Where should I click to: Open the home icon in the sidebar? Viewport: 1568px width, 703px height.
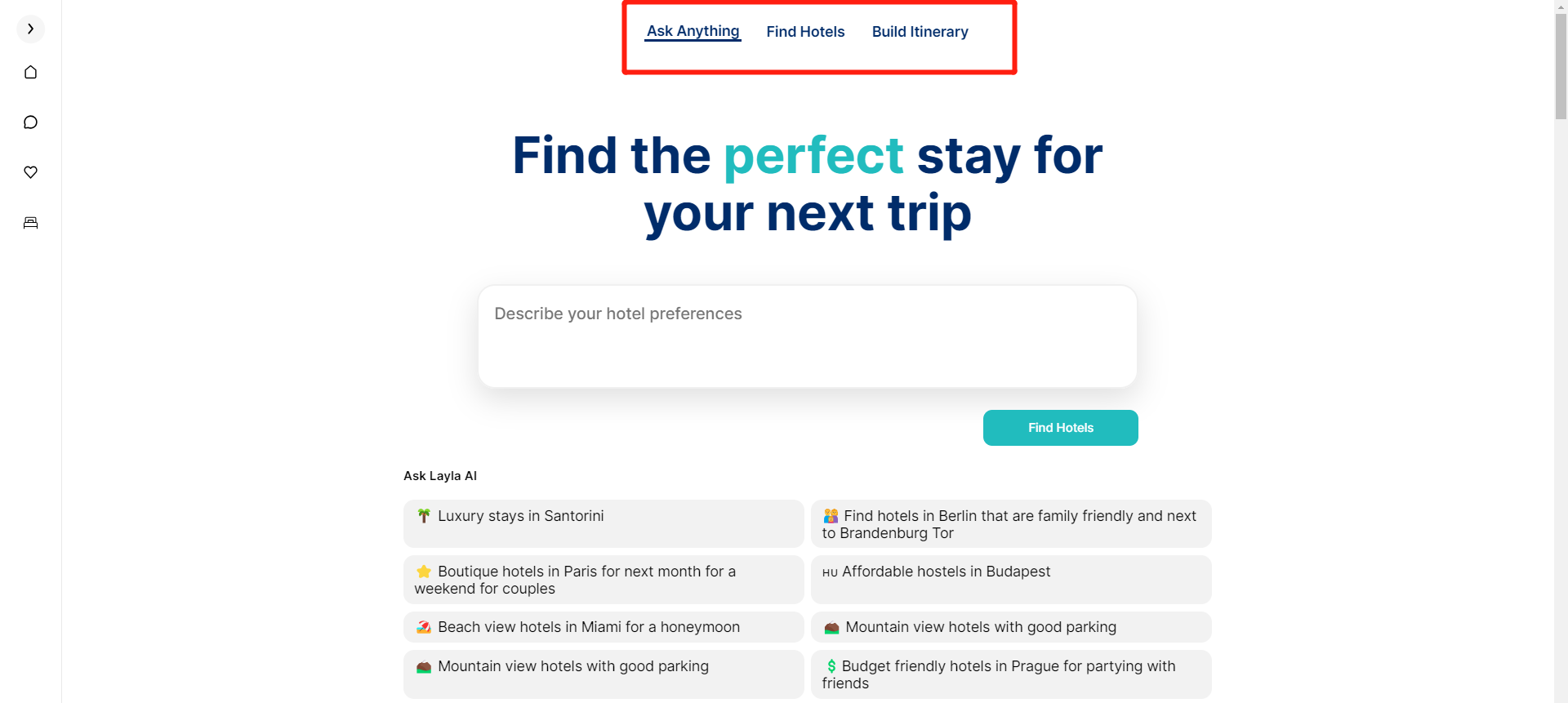point(30,72)
